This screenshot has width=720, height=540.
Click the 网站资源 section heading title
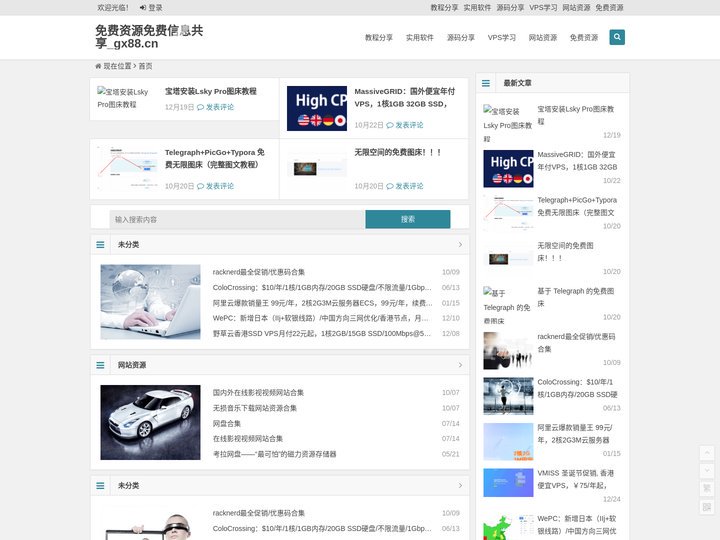132,365
